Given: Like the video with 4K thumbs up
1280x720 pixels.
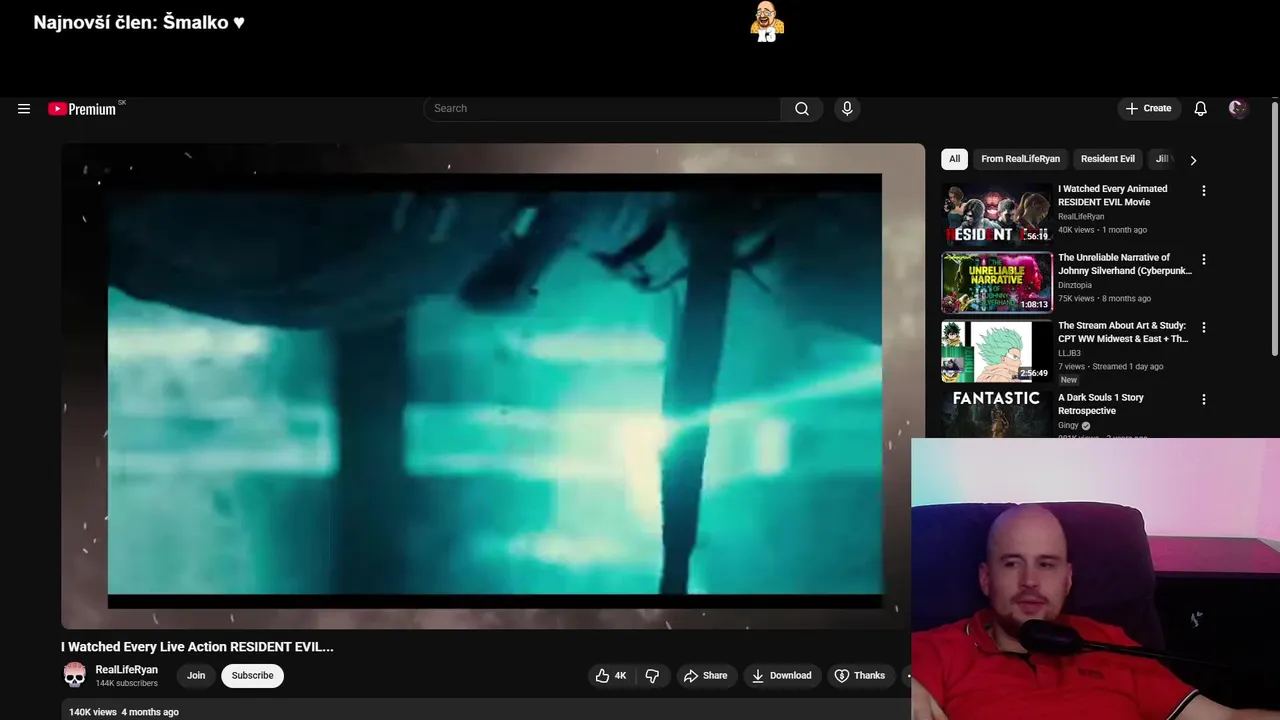Looking at the screenshot, I should [x=610, y=676].
